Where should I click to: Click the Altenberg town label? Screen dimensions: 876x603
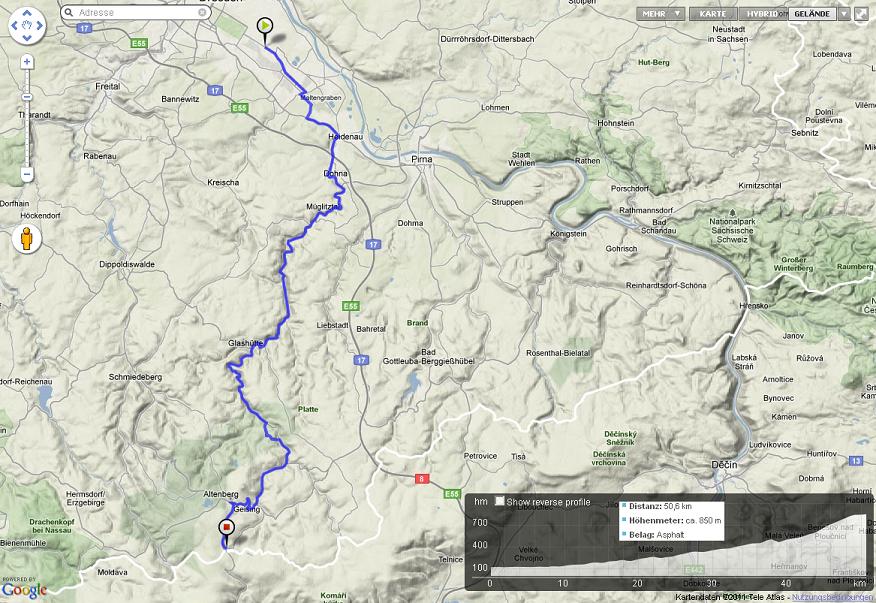click(221, 495)
